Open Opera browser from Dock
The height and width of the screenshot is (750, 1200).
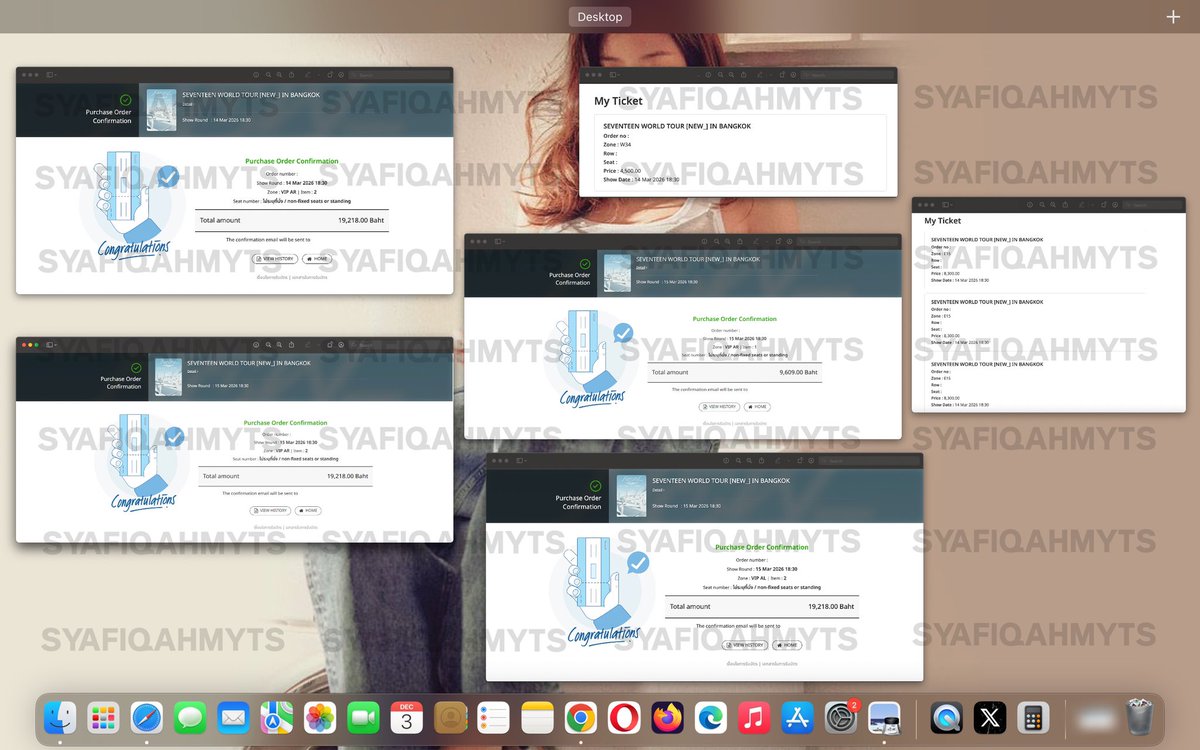click(625, 717)
